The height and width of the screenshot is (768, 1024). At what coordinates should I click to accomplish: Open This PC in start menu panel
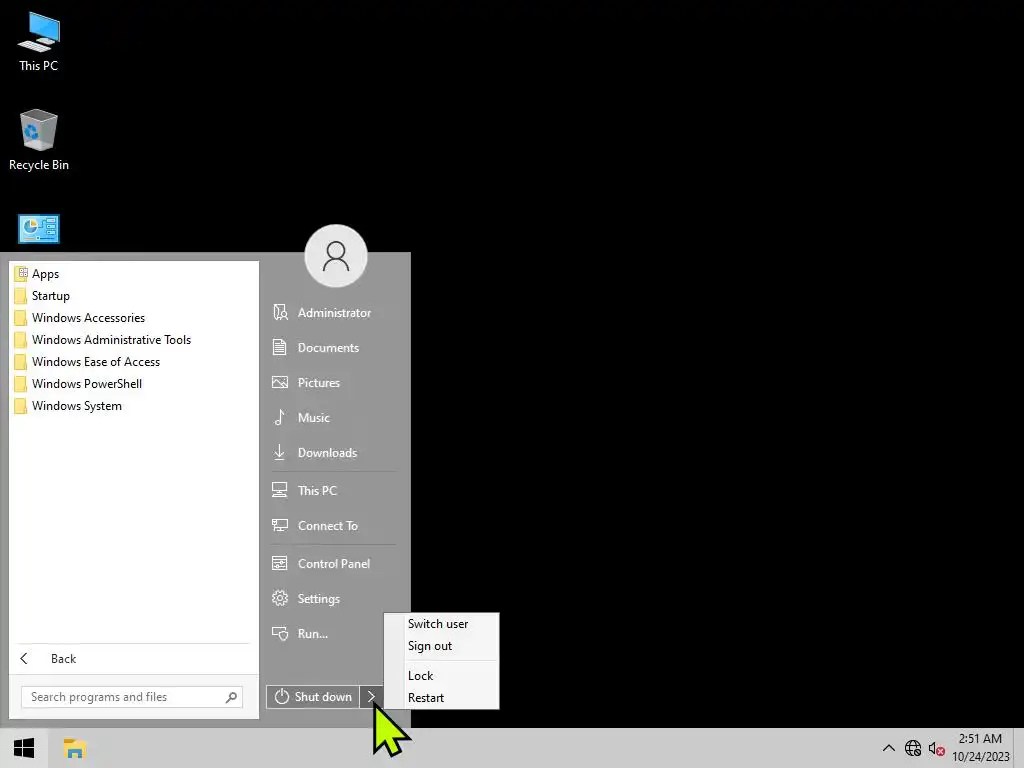(334, 490)
